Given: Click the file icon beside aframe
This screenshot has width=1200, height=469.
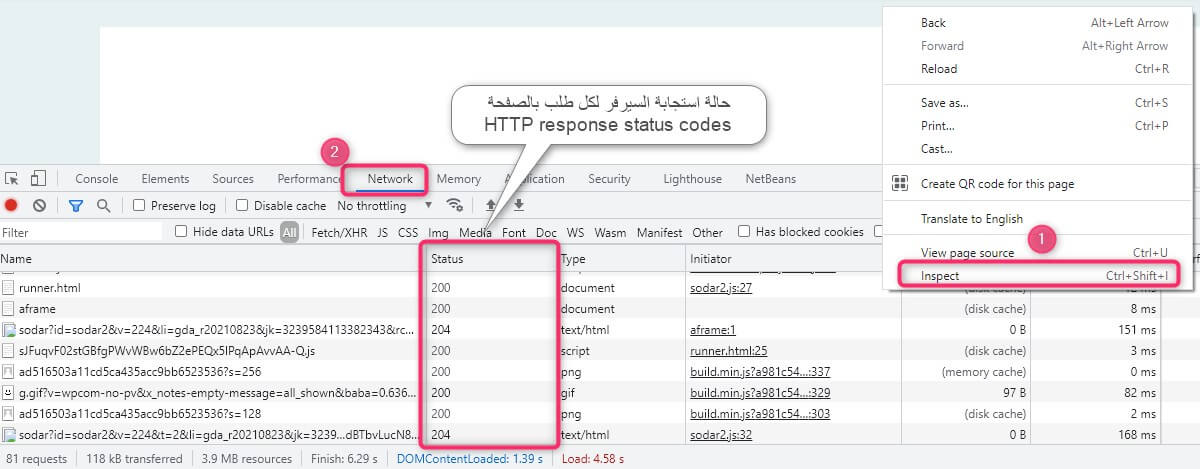Looking at the screenshot, I should [x=9, y=310].
